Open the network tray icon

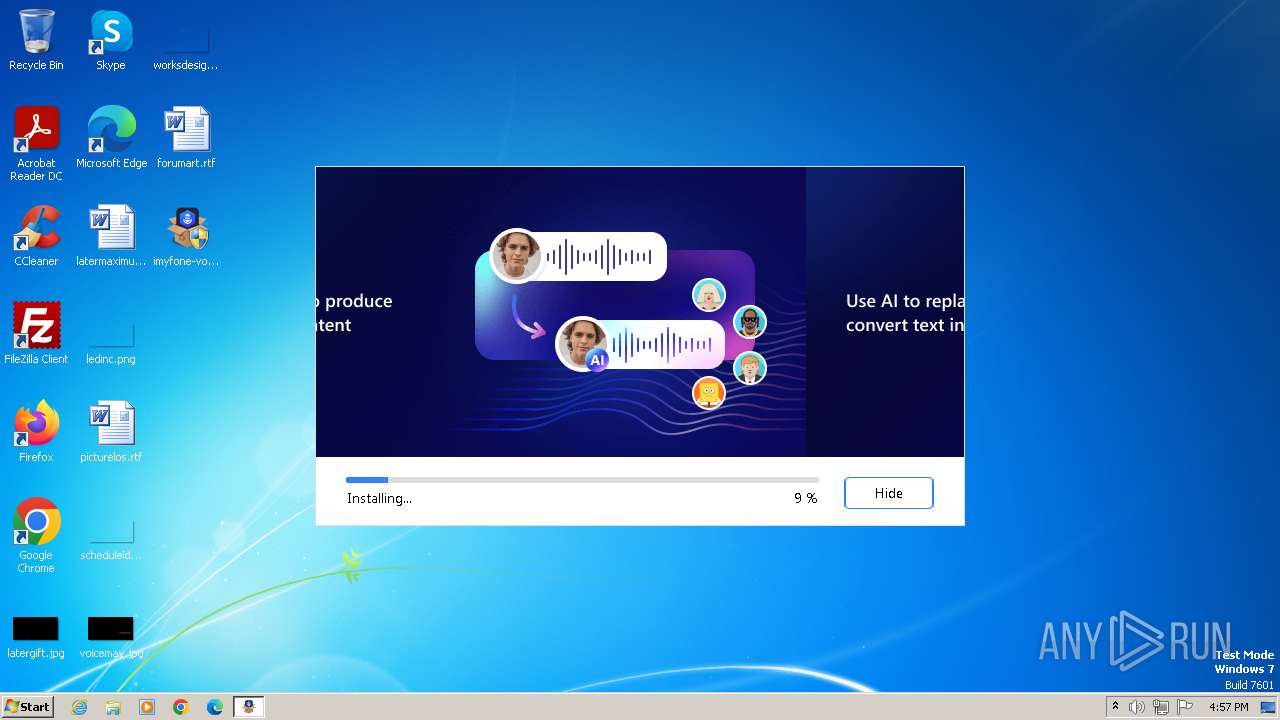(1161, 707)
